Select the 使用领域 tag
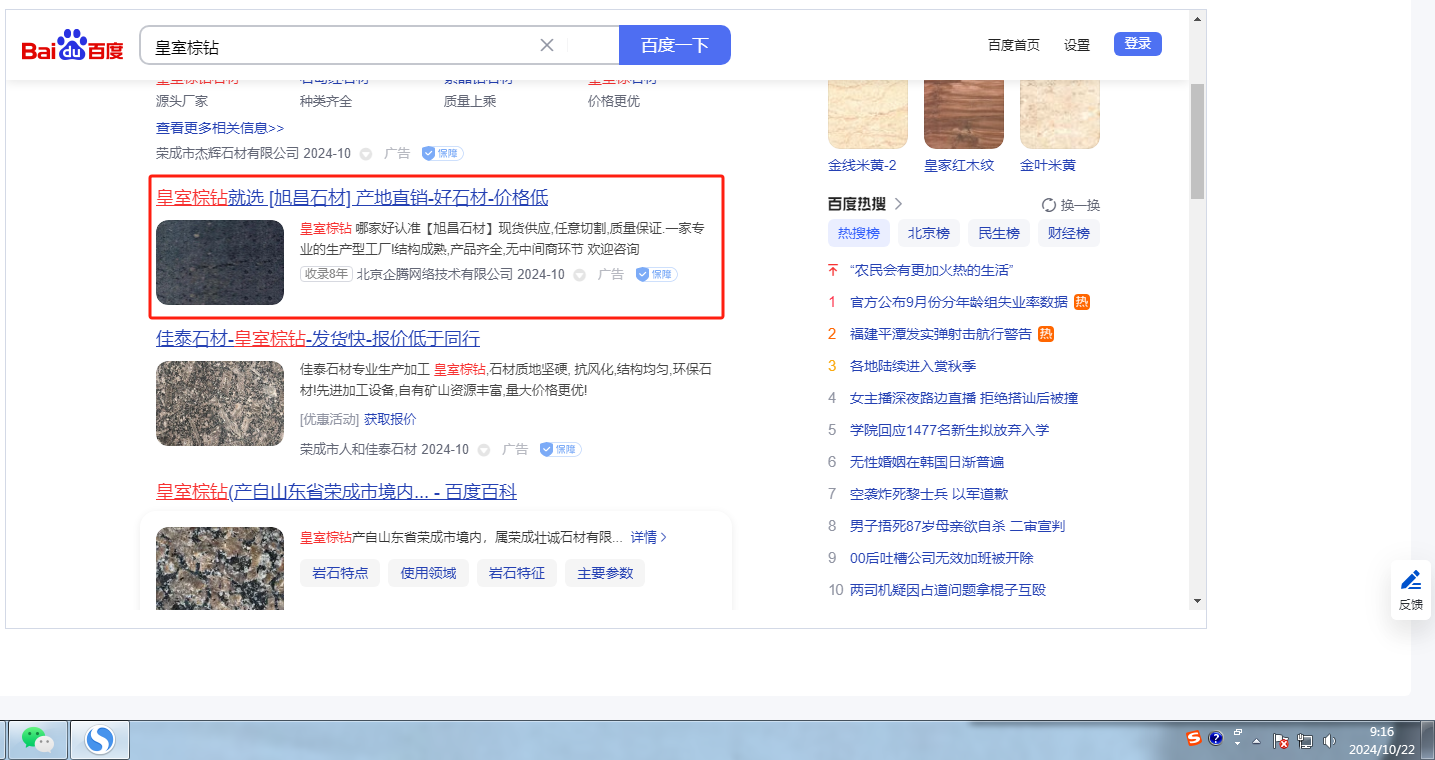Viewport: 1435px width, 760px height. (428, 573)
